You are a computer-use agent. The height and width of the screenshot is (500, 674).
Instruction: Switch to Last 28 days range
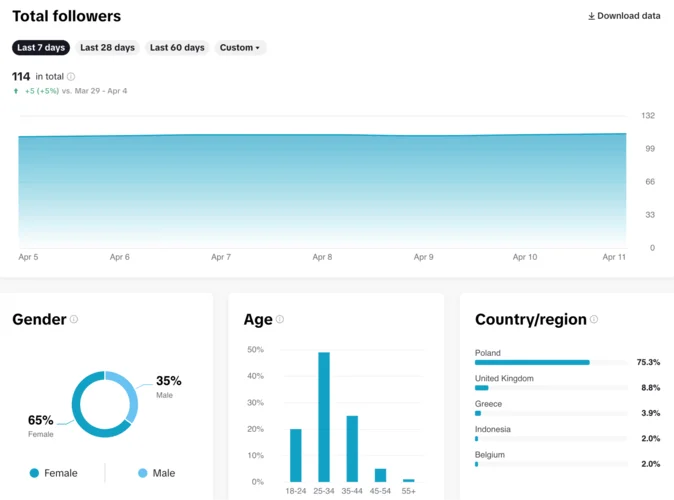[x=107, y=47]
